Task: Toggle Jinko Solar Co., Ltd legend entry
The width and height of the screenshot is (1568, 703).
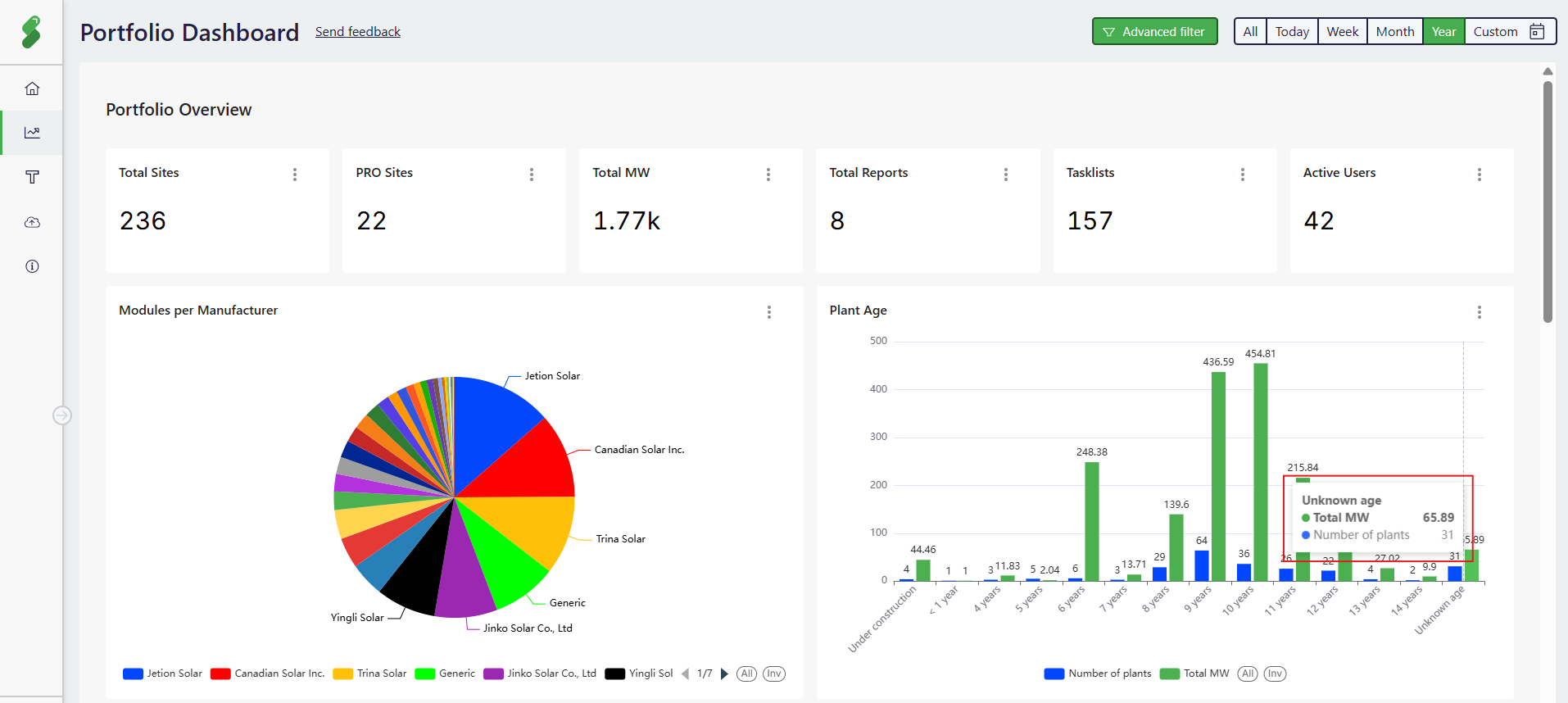Action: (540, 674)
